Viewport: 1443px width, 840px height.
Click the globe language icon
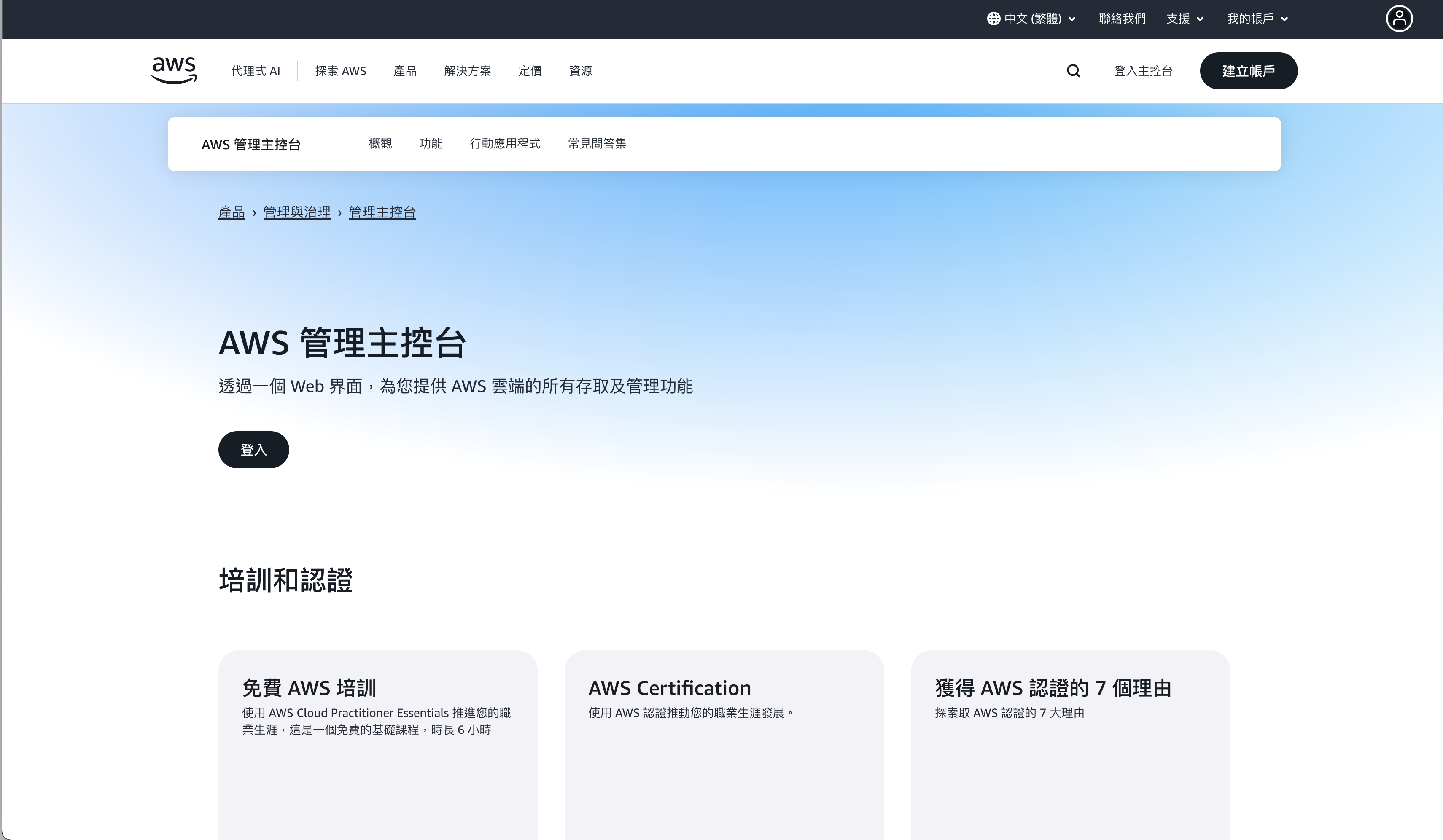(993, 19)
